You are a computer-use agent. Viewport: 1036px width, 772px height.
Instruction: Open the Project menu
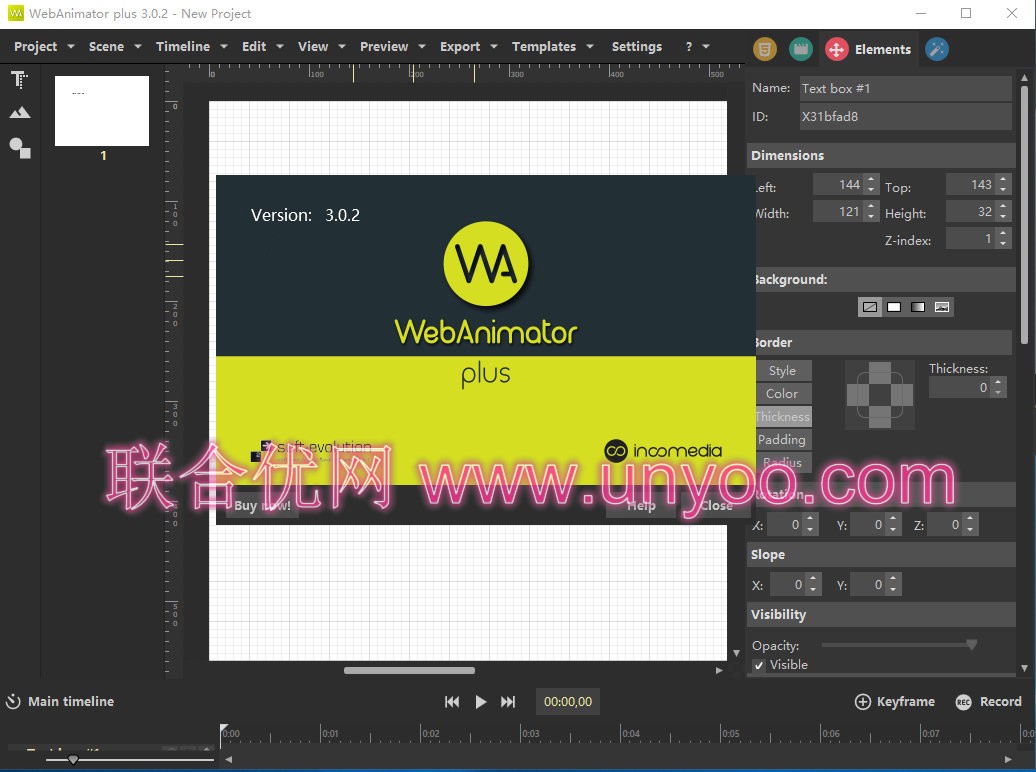click(44, 46)
